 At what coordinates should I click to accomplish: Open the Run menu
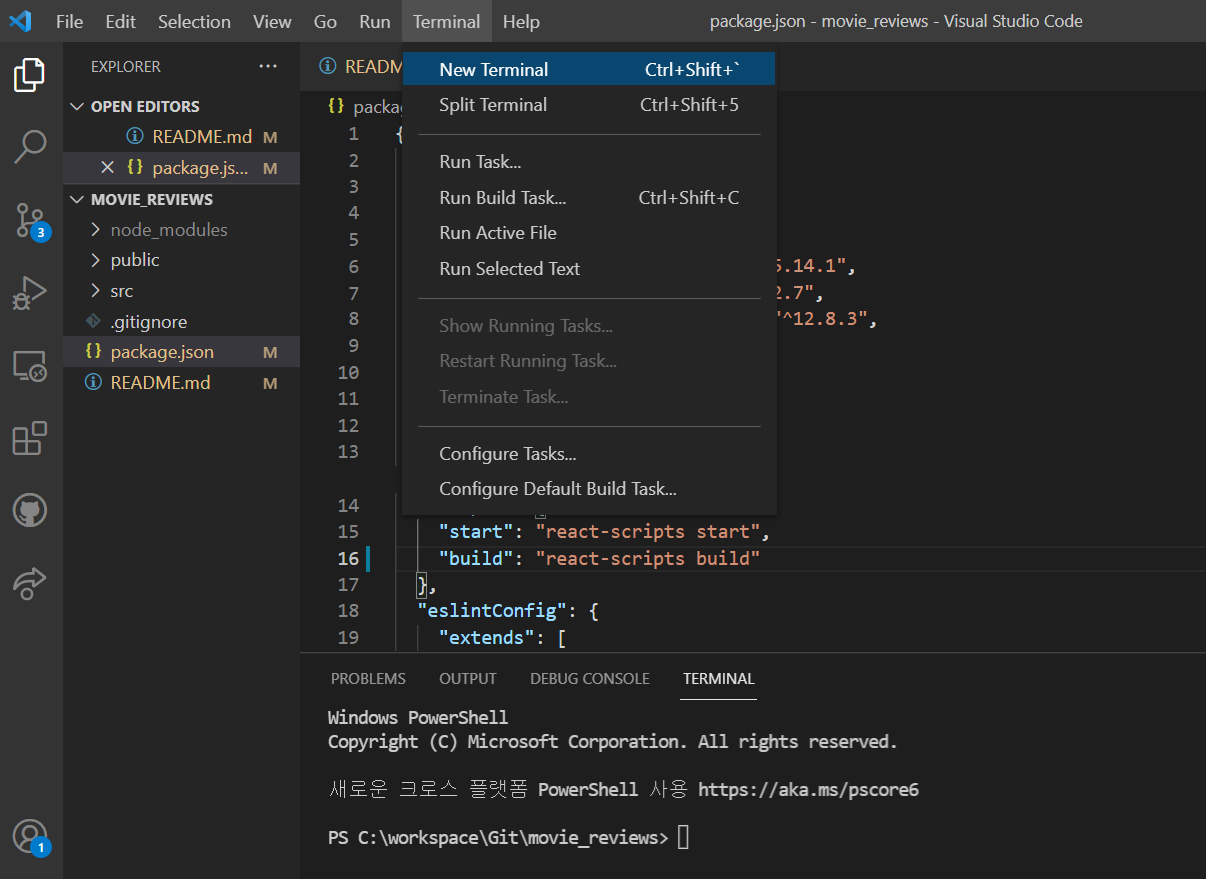375,21
